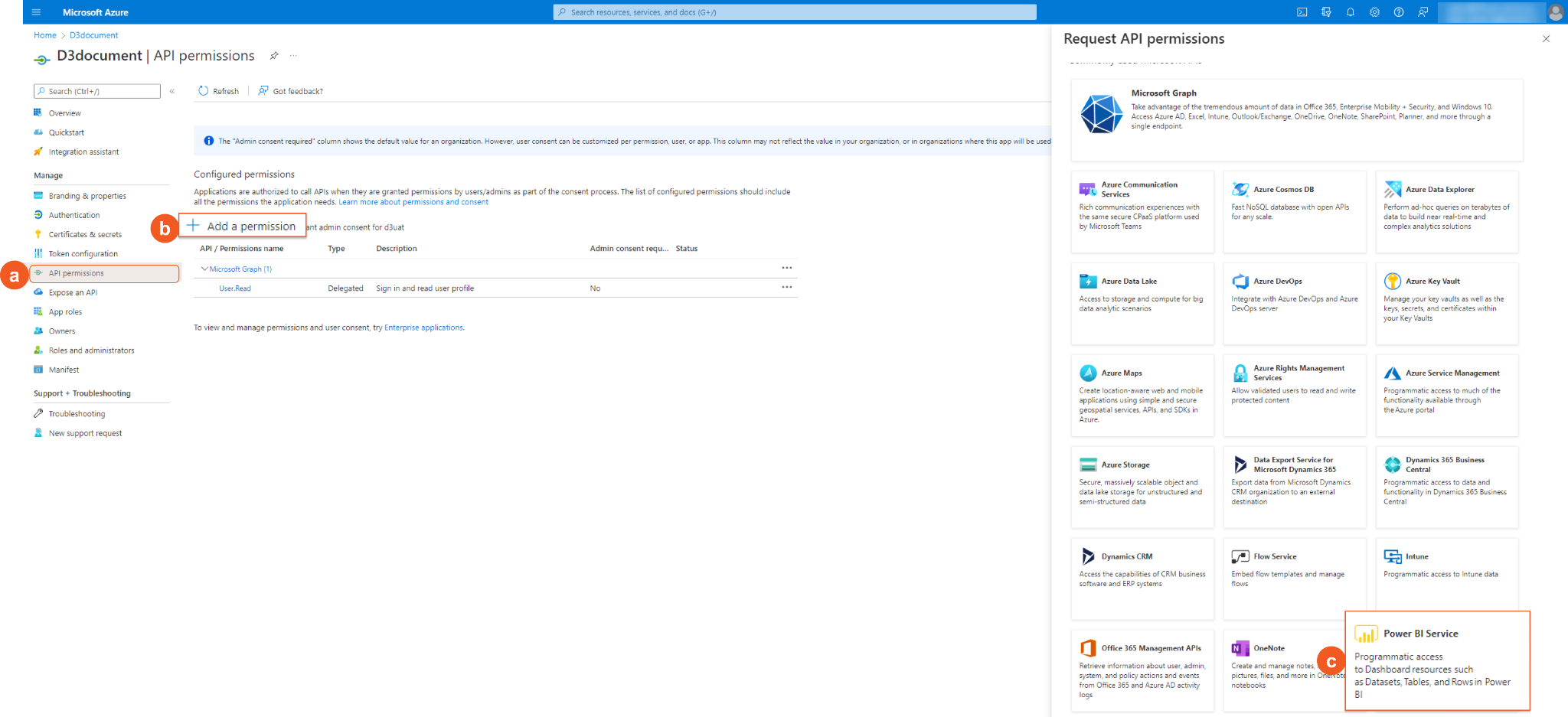1568x717 pixels.
Task: Collapse the Microsoft Graph (1) permission group
Action: coord(204,269)
